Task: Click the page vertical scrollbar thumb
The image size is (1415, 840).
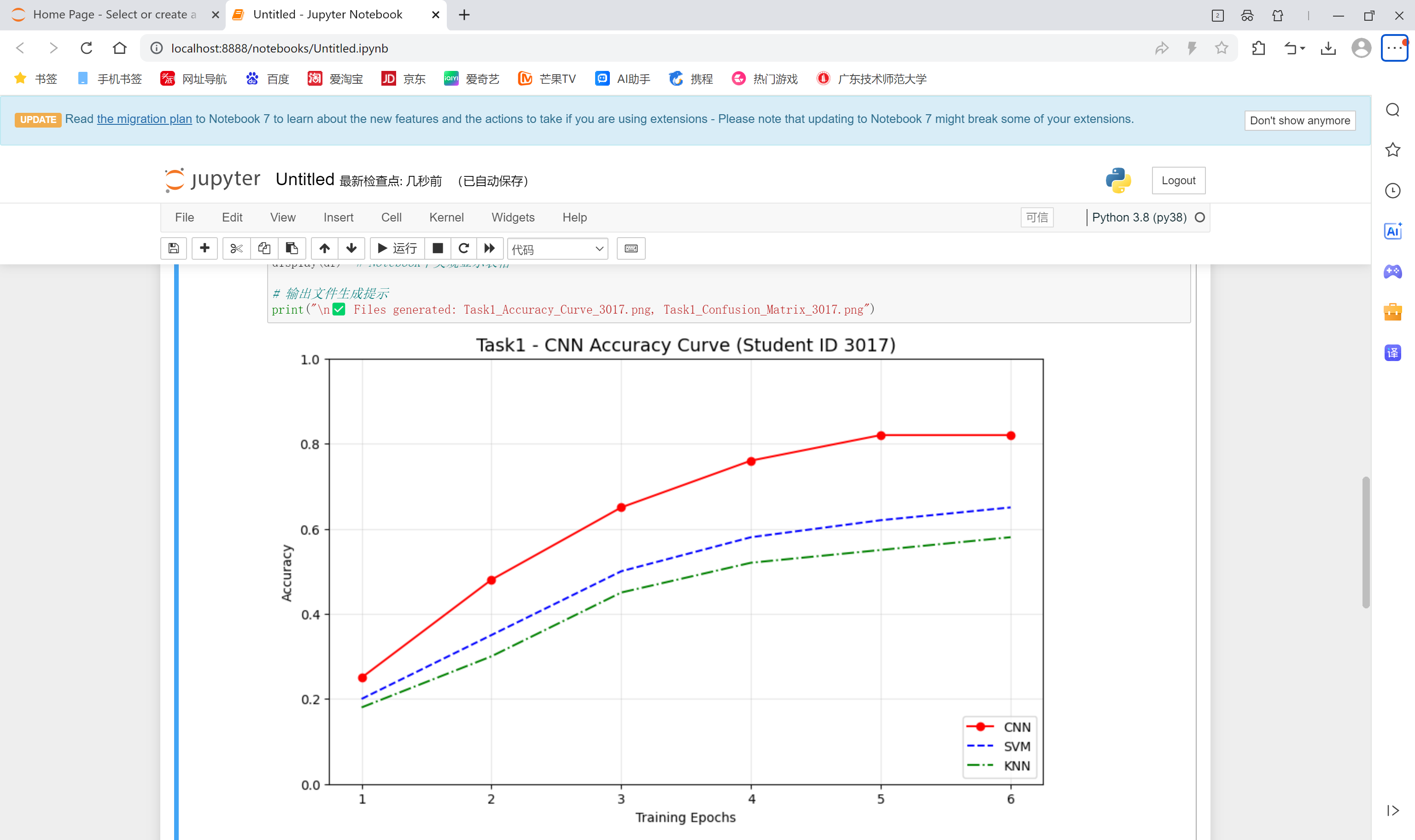Action: pyautogui.click(x=1365, y=542)
